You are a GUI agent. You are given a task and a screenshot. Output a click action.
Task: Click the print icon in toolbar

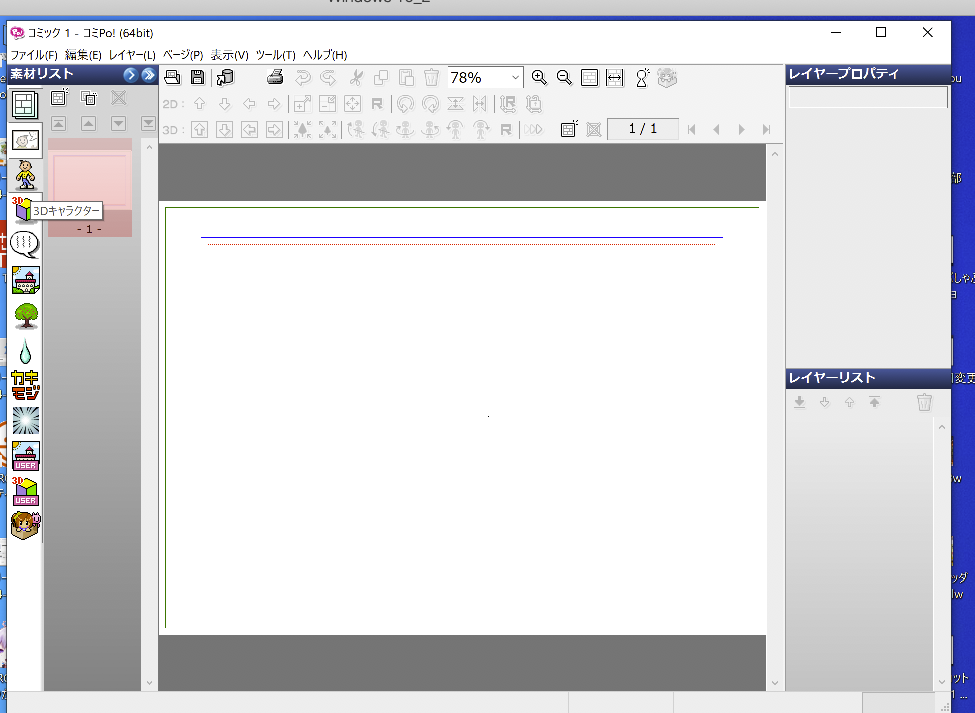pos(275,78)
